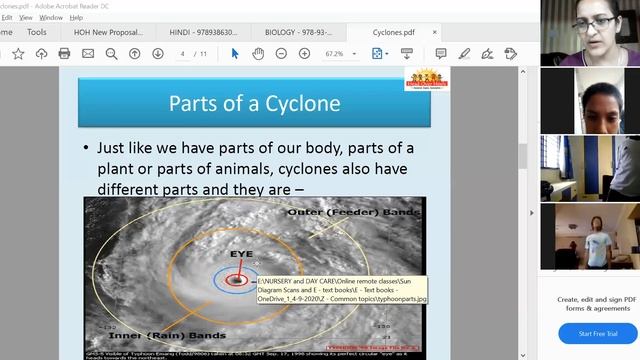Screen dimensions: 640x360
Task: Select the highlight pen tool
Action: [x=464, y=53]
